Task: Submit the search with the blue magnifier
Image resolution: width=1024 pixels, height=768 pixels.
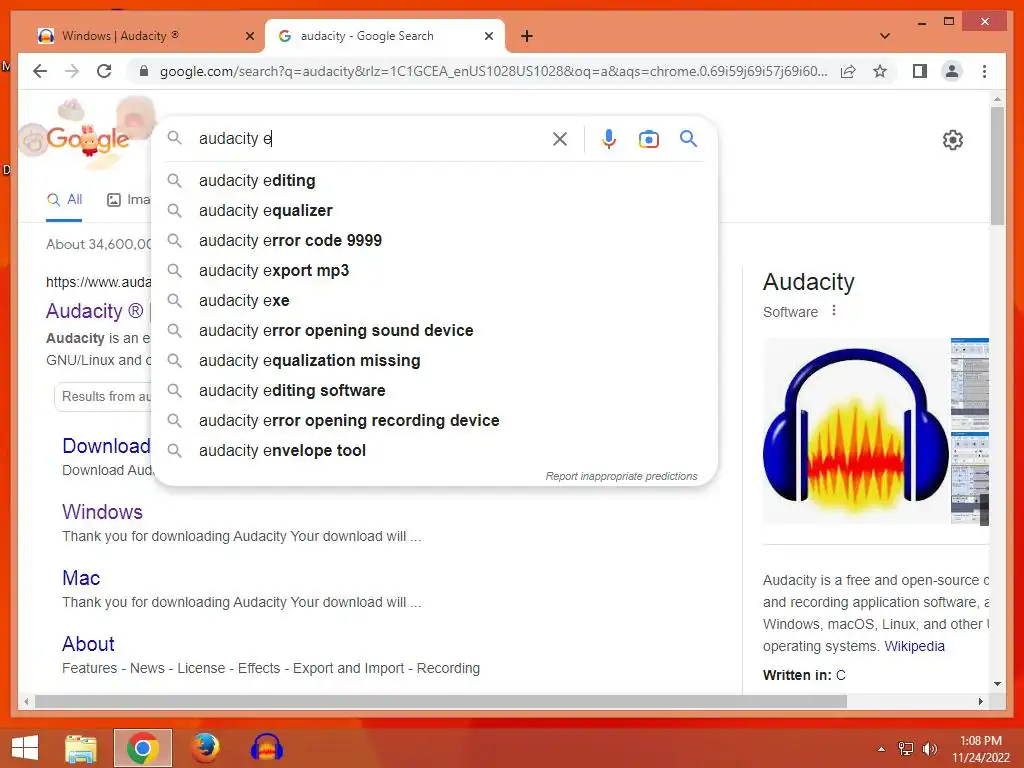Action: point(688,138)
